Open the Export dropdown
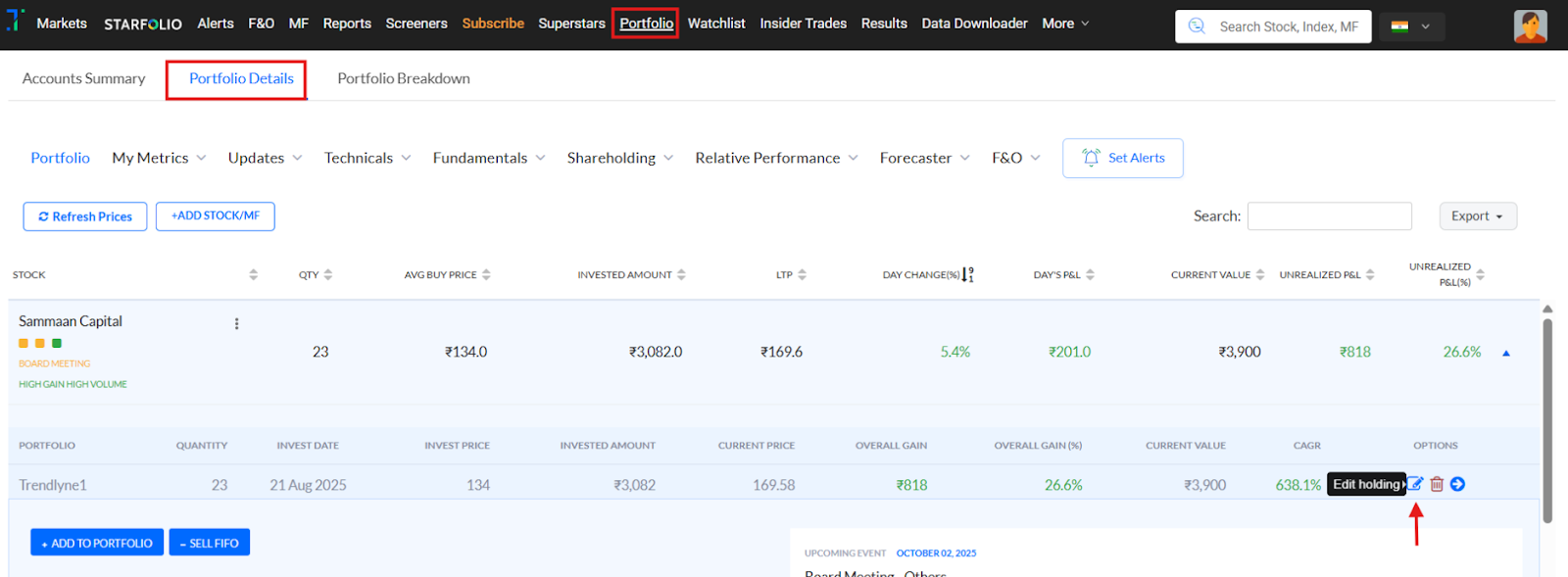The height and width of the screenshot is (577, 1568). [x=1478, y=216]
